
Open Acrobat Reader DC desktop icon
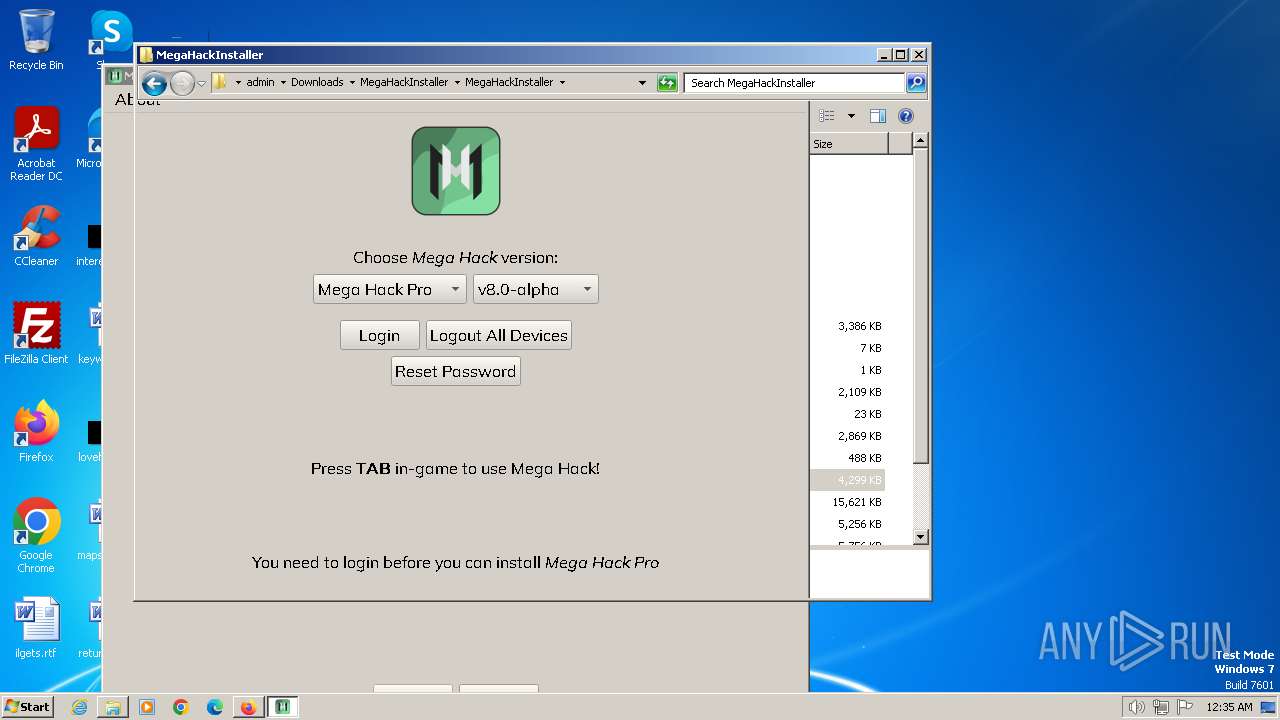(x=36, y=145)
